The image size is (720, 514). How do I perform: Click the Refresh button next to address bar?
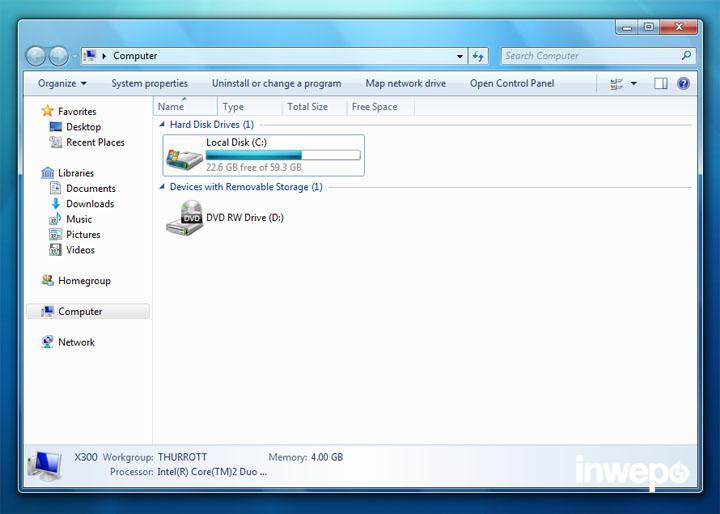tap(478, 56)
